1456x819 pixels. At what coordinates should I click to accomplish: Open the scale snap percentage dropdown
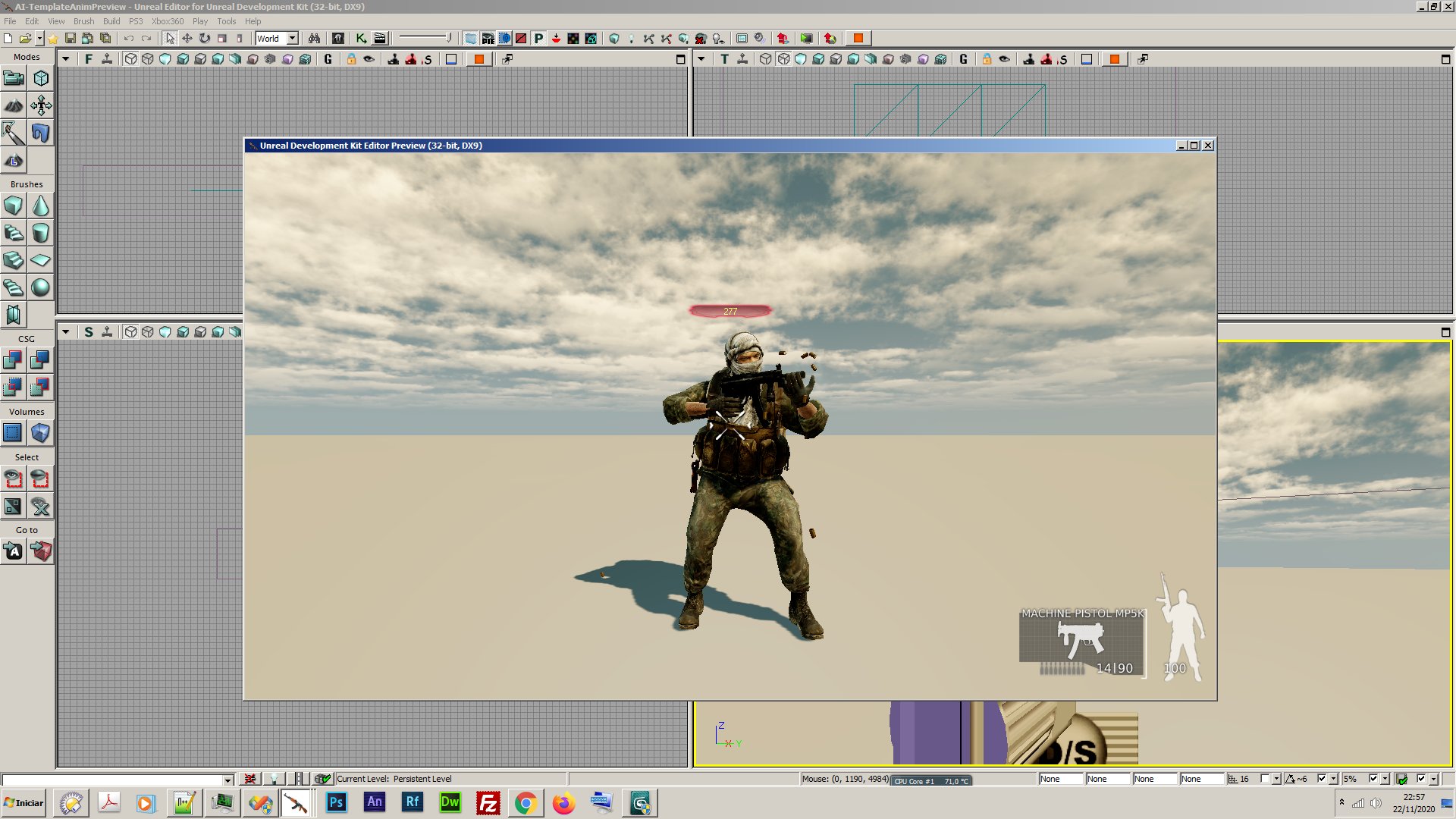pos(1385,779)
